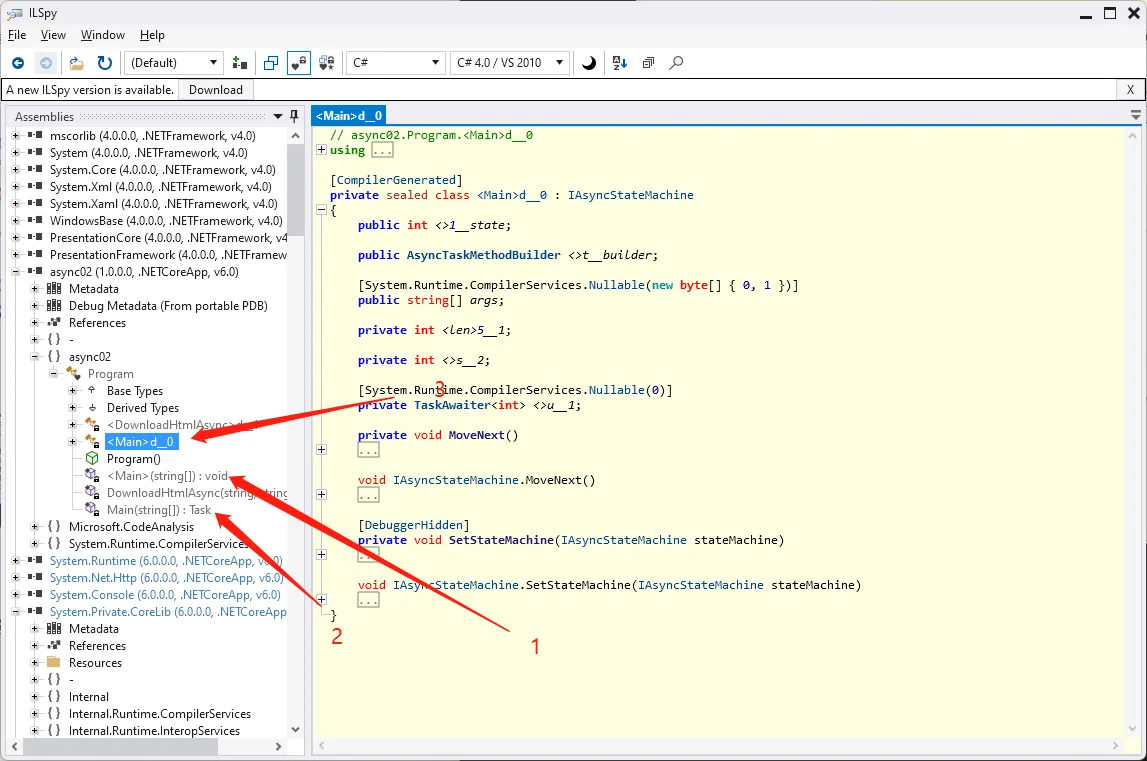Screen dimensions: 1147x761
Task: Select the Program class node
Action: (x=110, y=374)
